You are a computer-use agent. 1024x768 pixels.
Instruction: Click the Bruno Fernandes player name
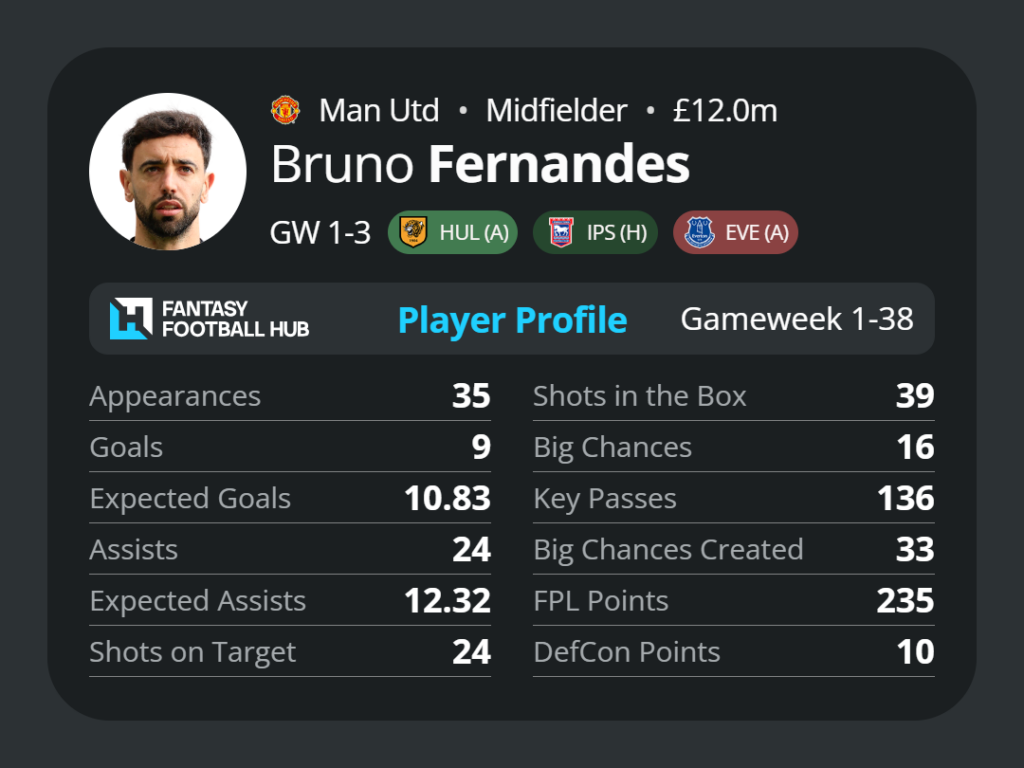pyautogui.click(x=480, y=164)
